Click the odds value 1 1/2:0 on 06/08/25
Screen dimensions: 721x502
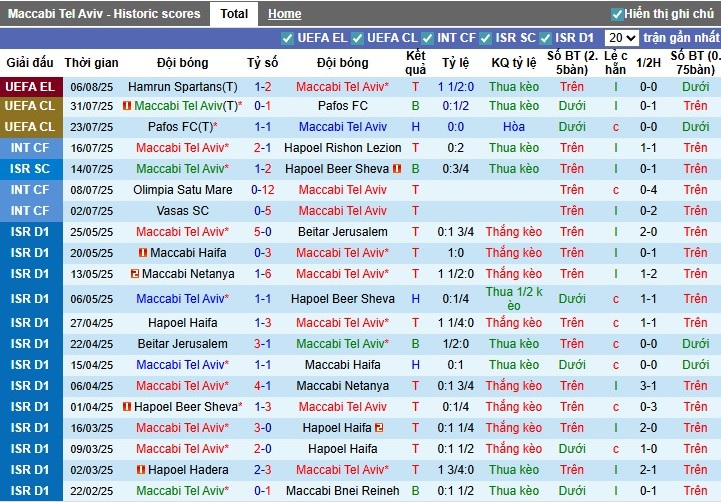pyautogui.click(x=456, y=87)
